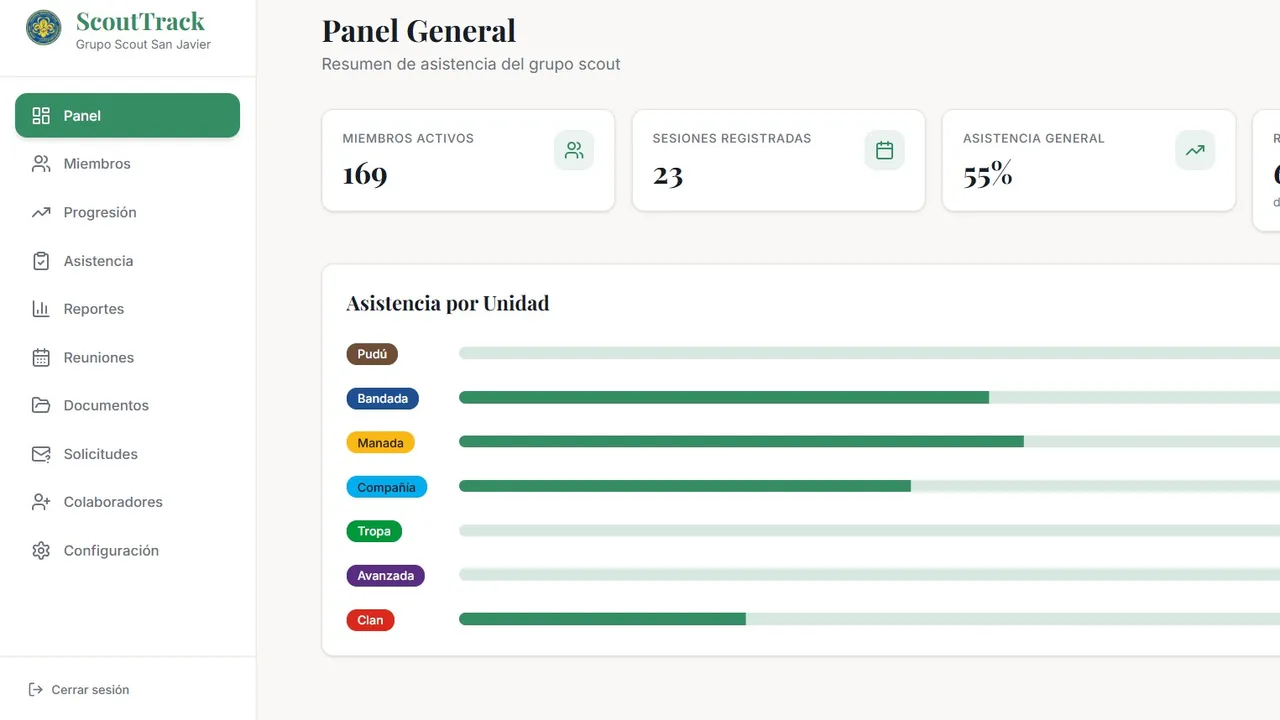Click the Bandada unit badge

click(382, 398)
